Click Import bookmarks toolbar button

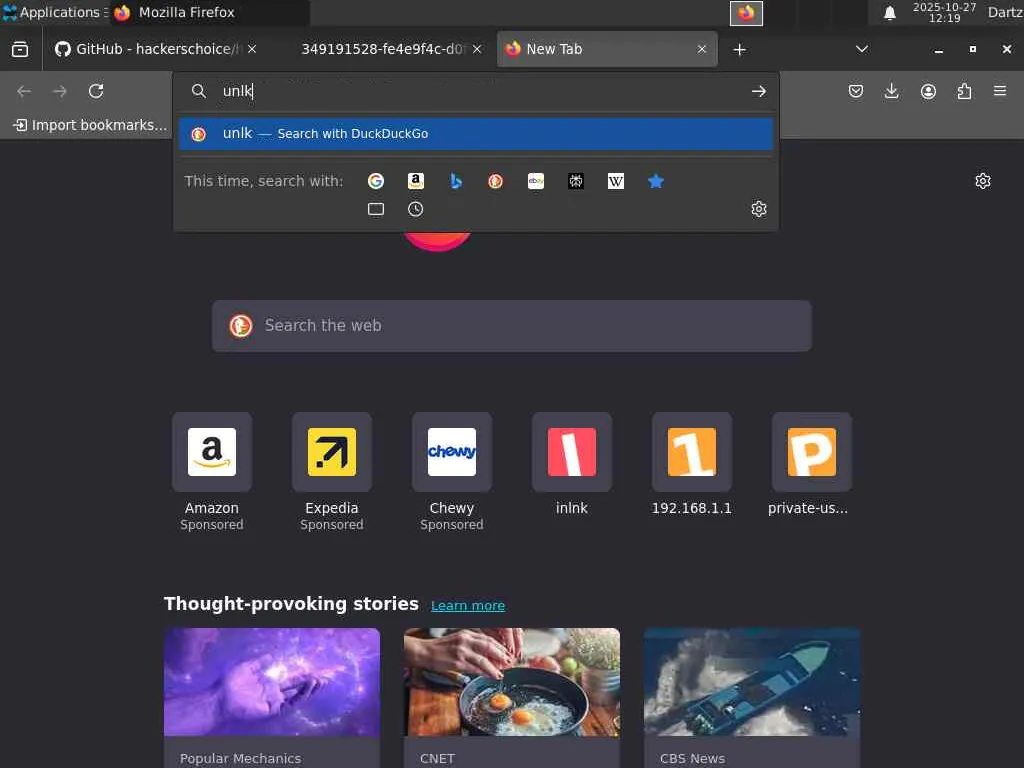(x=90, y=125)
